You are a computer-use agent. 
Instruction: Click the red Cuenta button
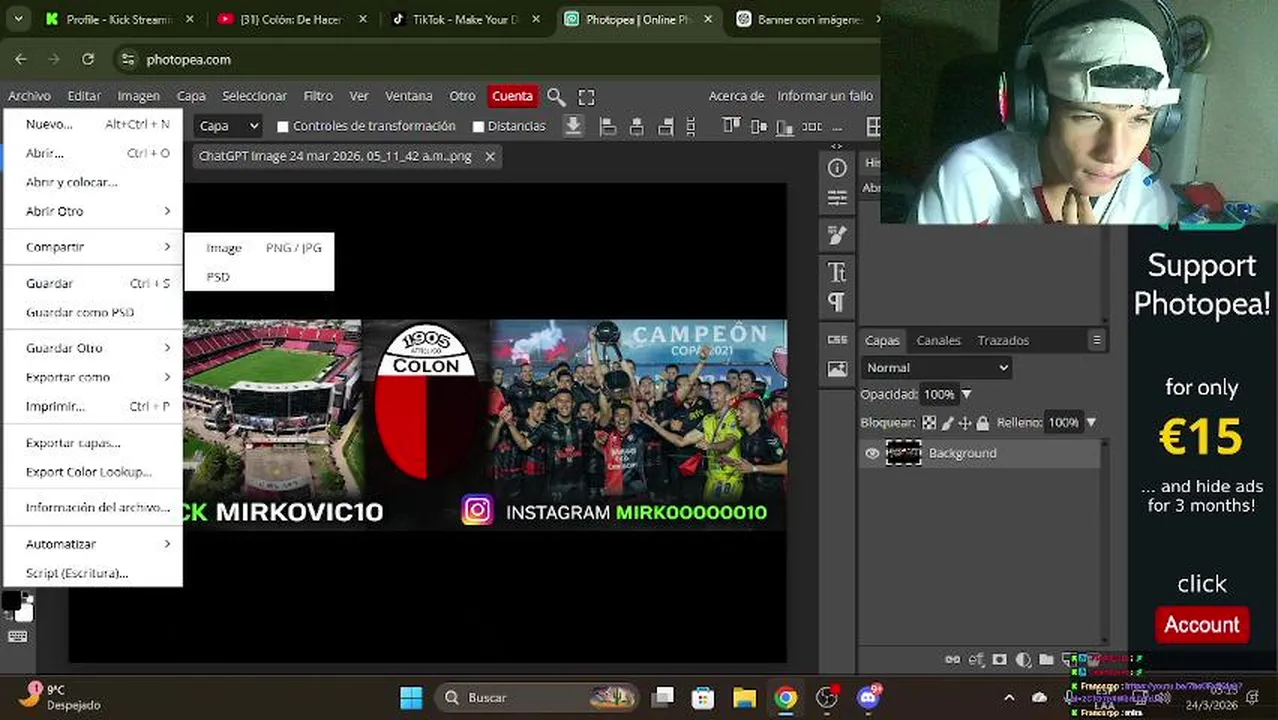click(x=512, y=96)
